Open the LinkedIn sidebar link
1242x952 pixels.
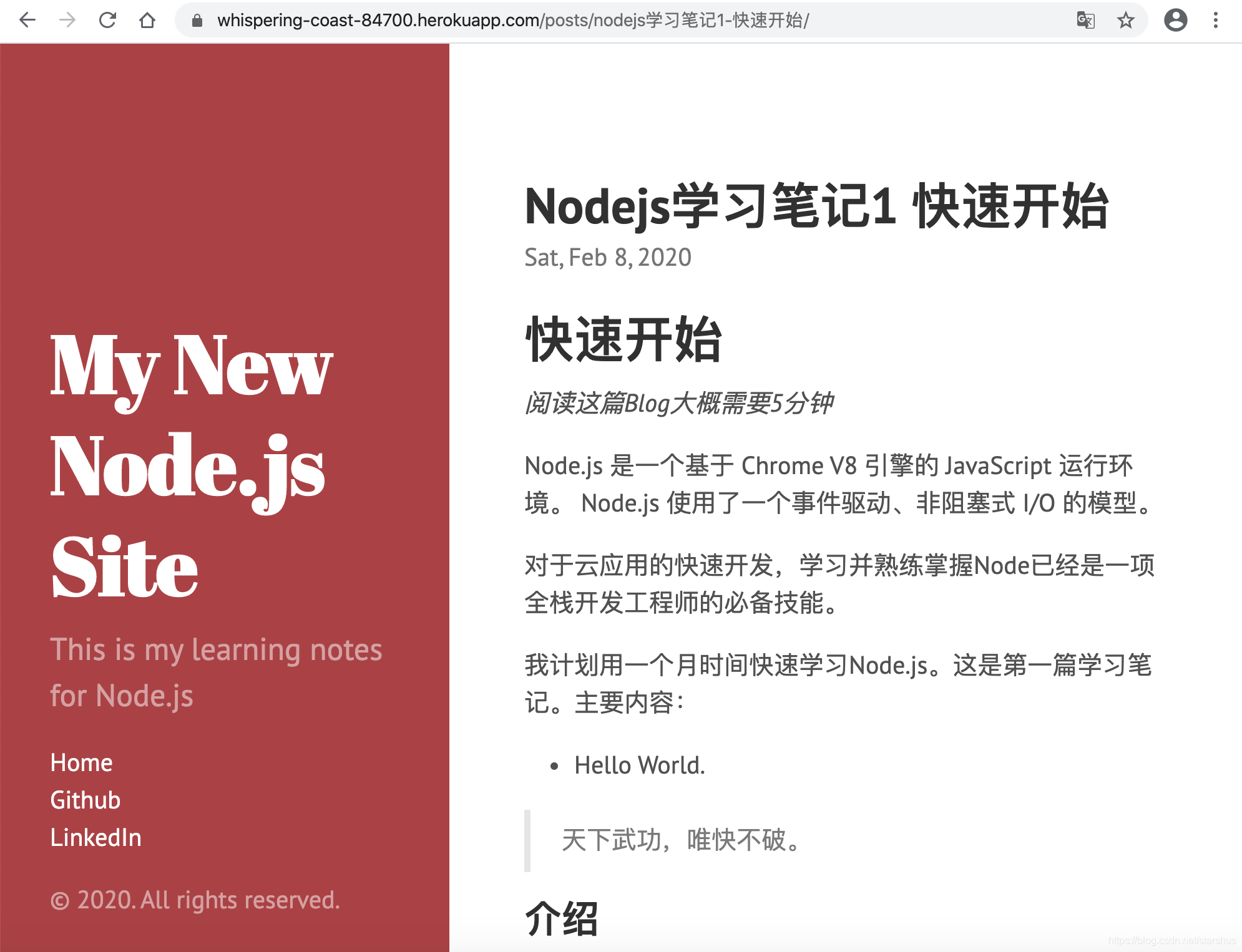95,838
